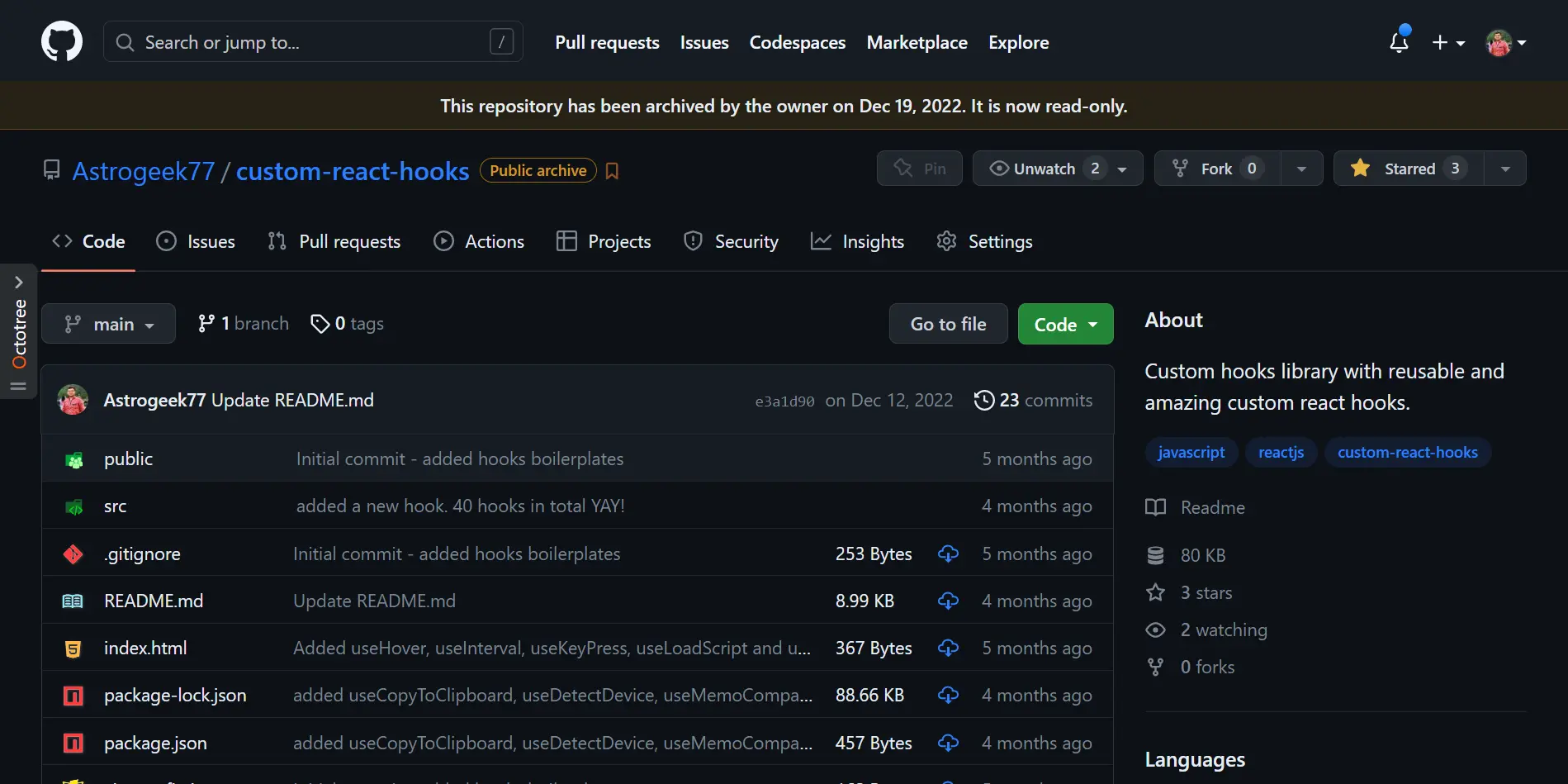
Task: Click the Go to file button
Action: (947, 323)
